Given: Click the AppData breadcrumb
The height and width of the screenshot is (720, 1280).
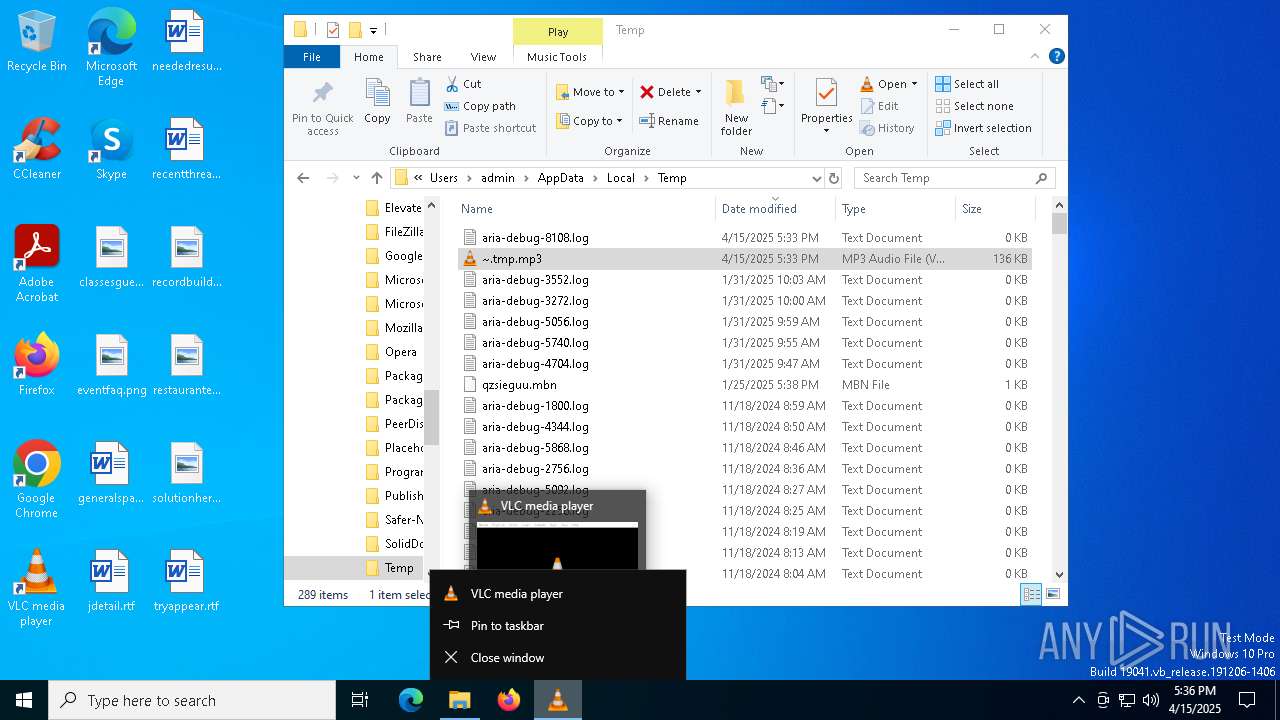Looking at the screenshot, I should 560,178.
